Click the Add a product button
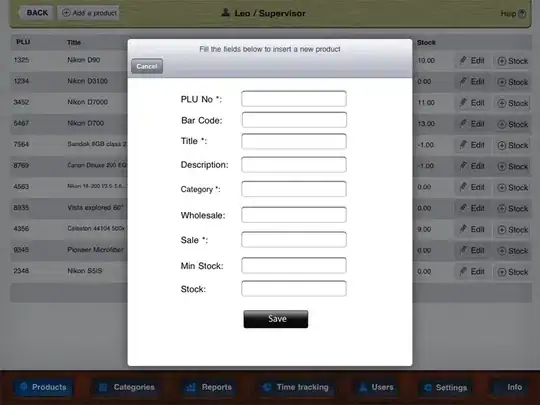This screenshot has height=405, width=540. [x=89, y=13]
